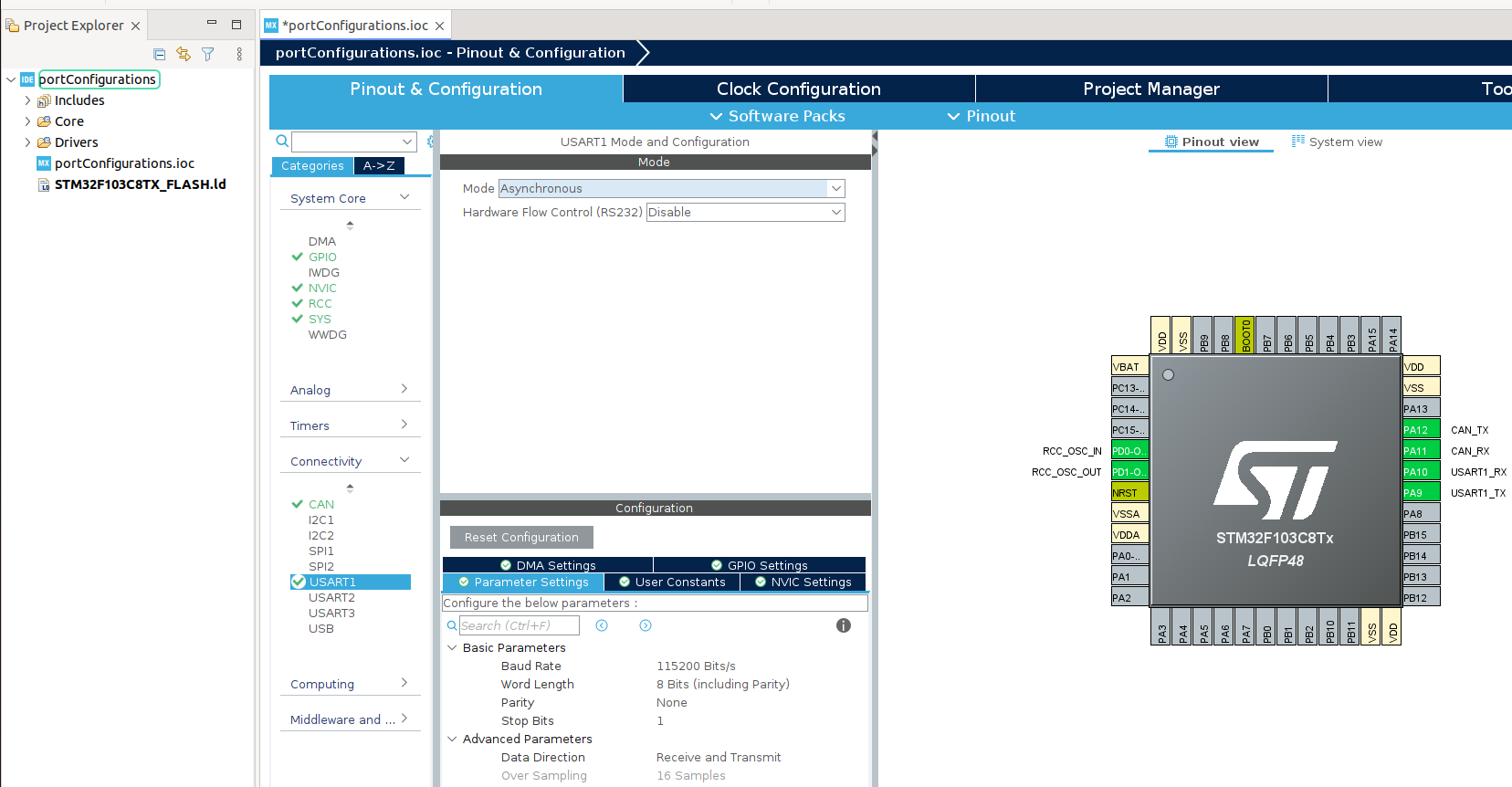Click PA9 USART1_TX pin
This screenshot has height=787, width=1512.
coord(1421,493)
